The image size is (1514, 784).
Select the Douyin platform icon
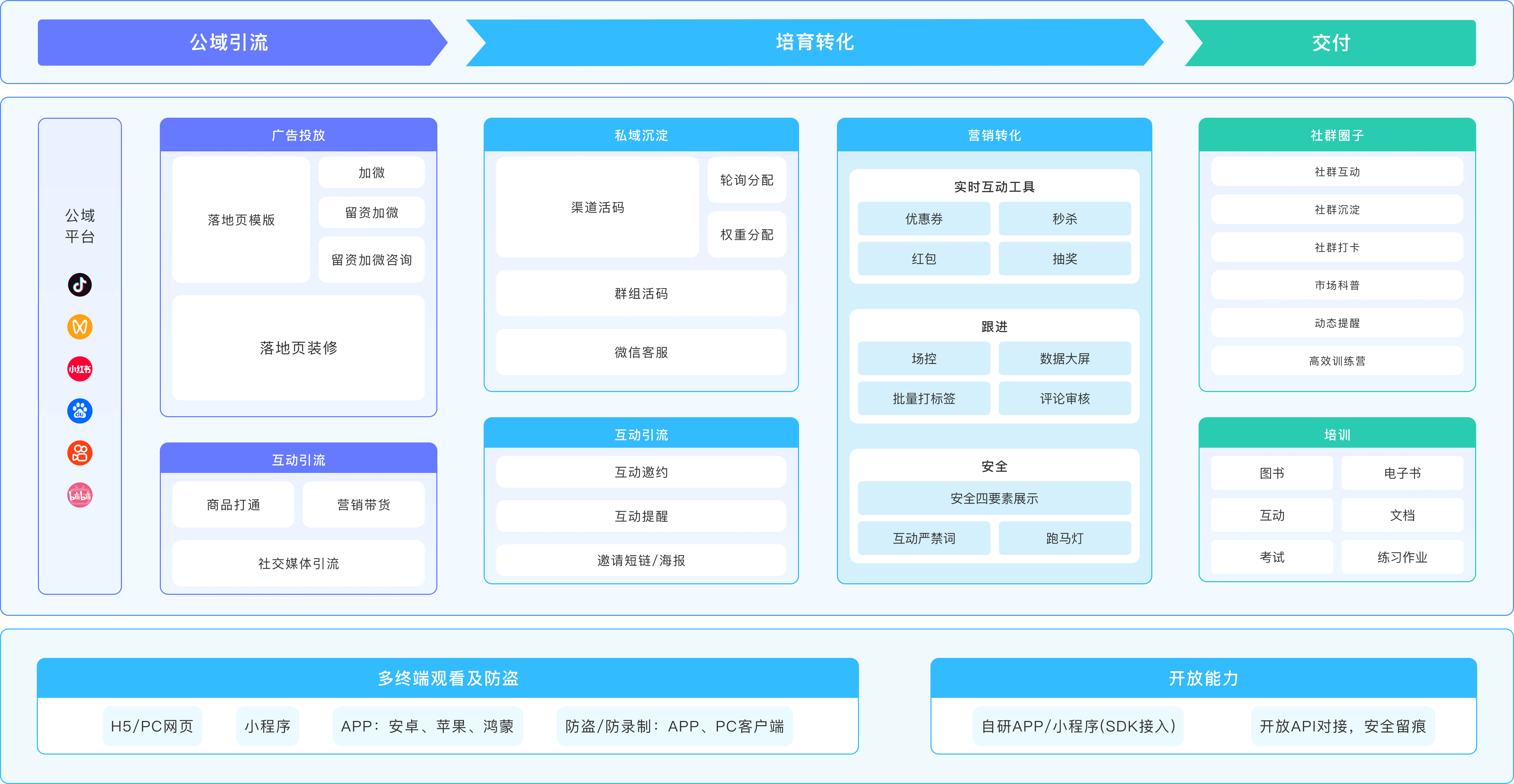click(80, 285)
